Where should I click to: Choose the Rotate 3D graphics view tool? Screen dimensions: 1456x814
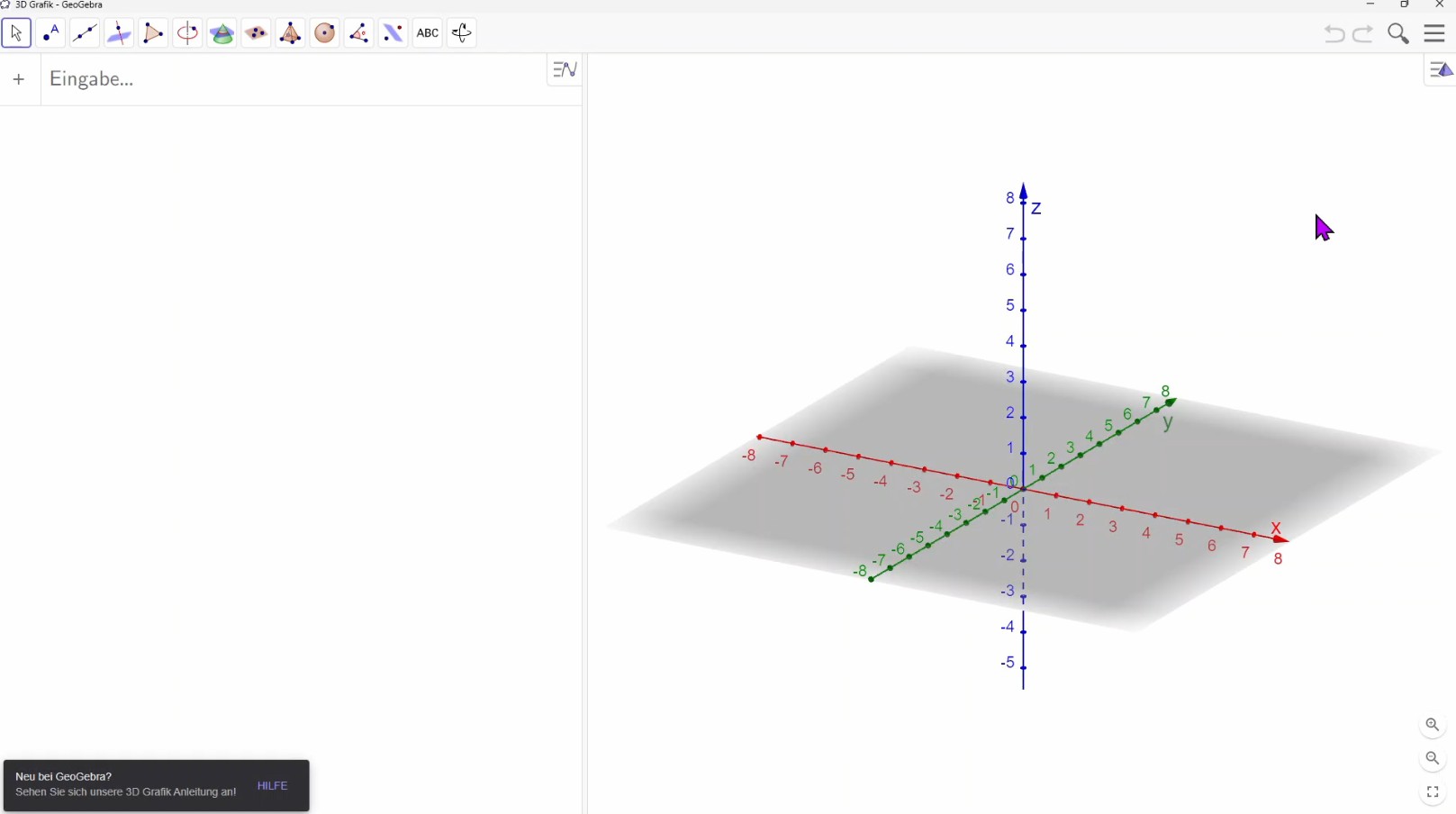(461, 33)
